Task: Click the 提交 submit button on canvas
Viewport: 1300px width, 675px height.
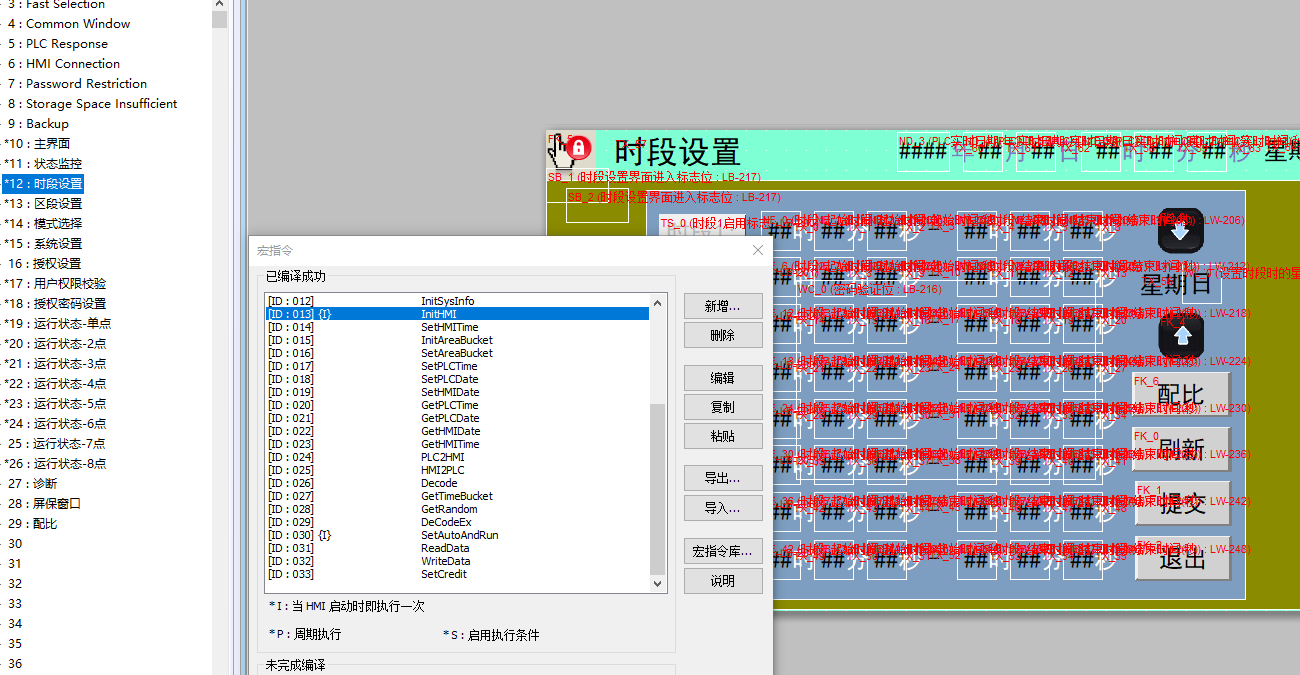Action: pos(1182,503)
